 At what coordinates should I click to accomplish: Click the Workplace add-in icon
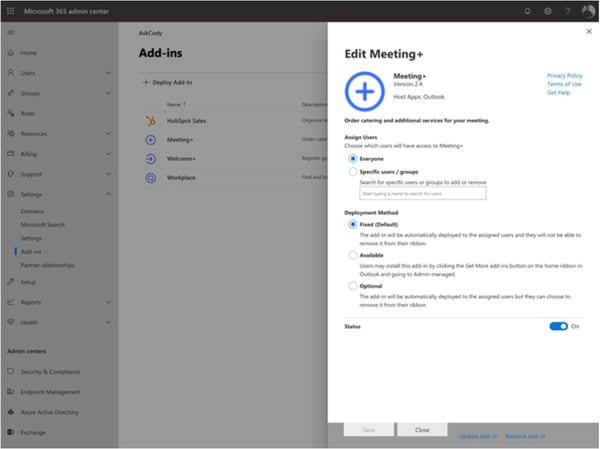151,178
